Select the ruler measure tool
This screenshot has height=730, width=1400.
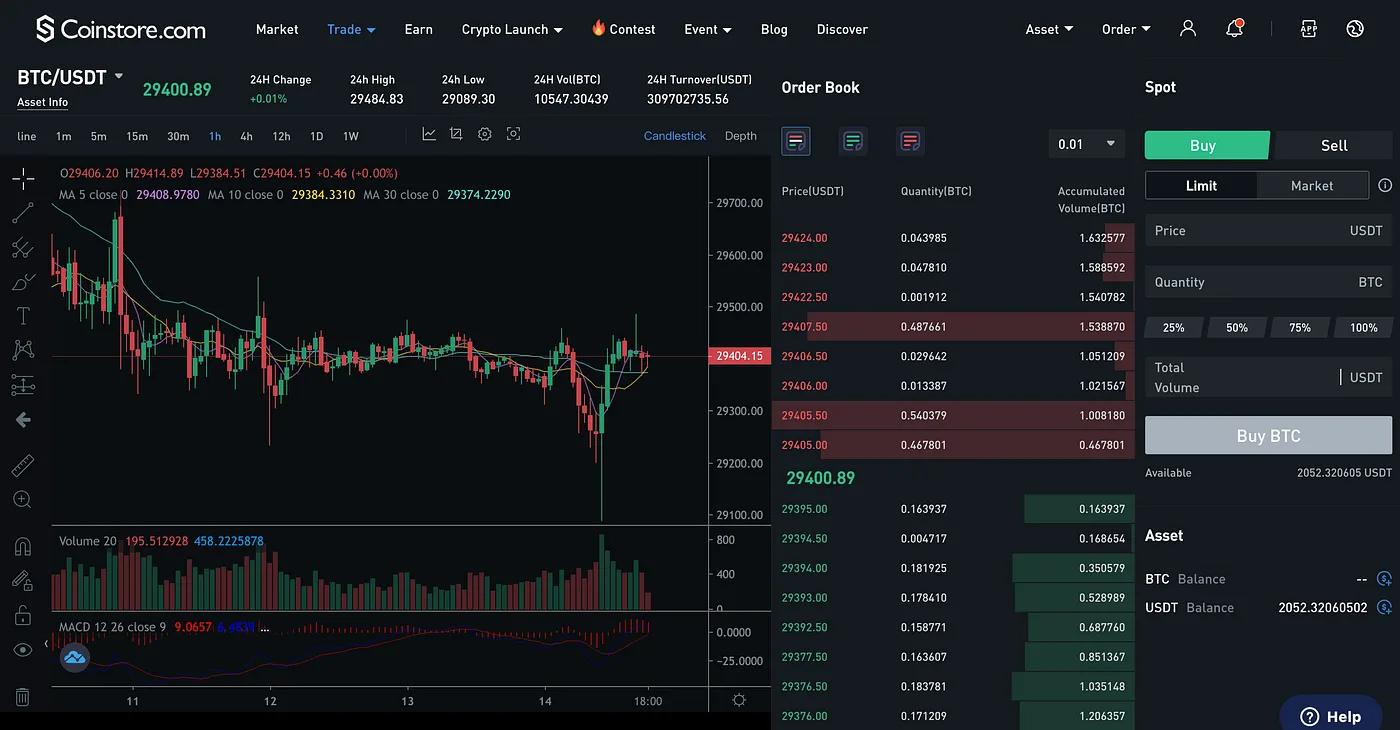tap(23, 465)
